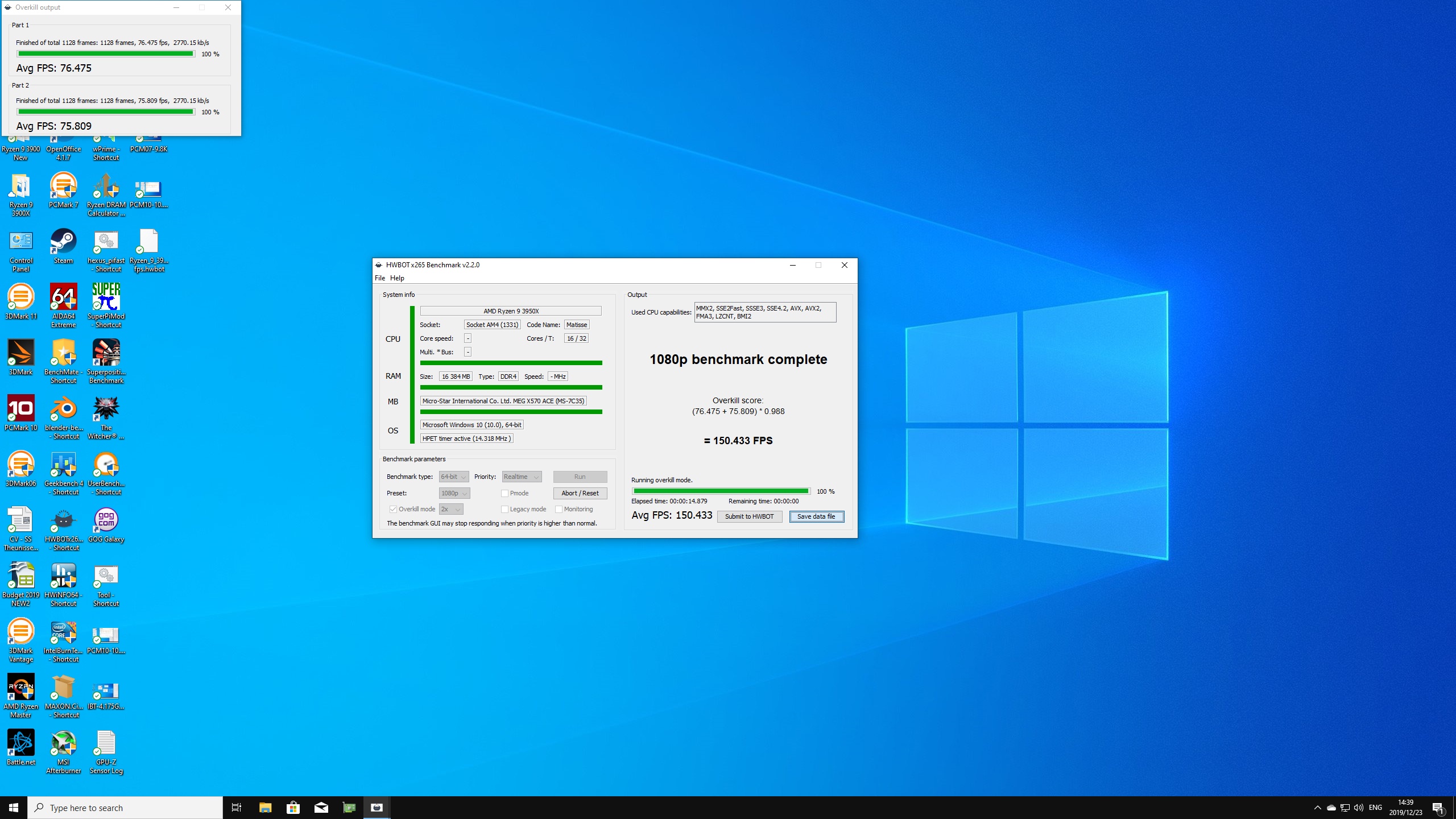Click the Running overkill mode progress bar
The width and height of the screenshot is (1456, 819).
click(721, 491)
